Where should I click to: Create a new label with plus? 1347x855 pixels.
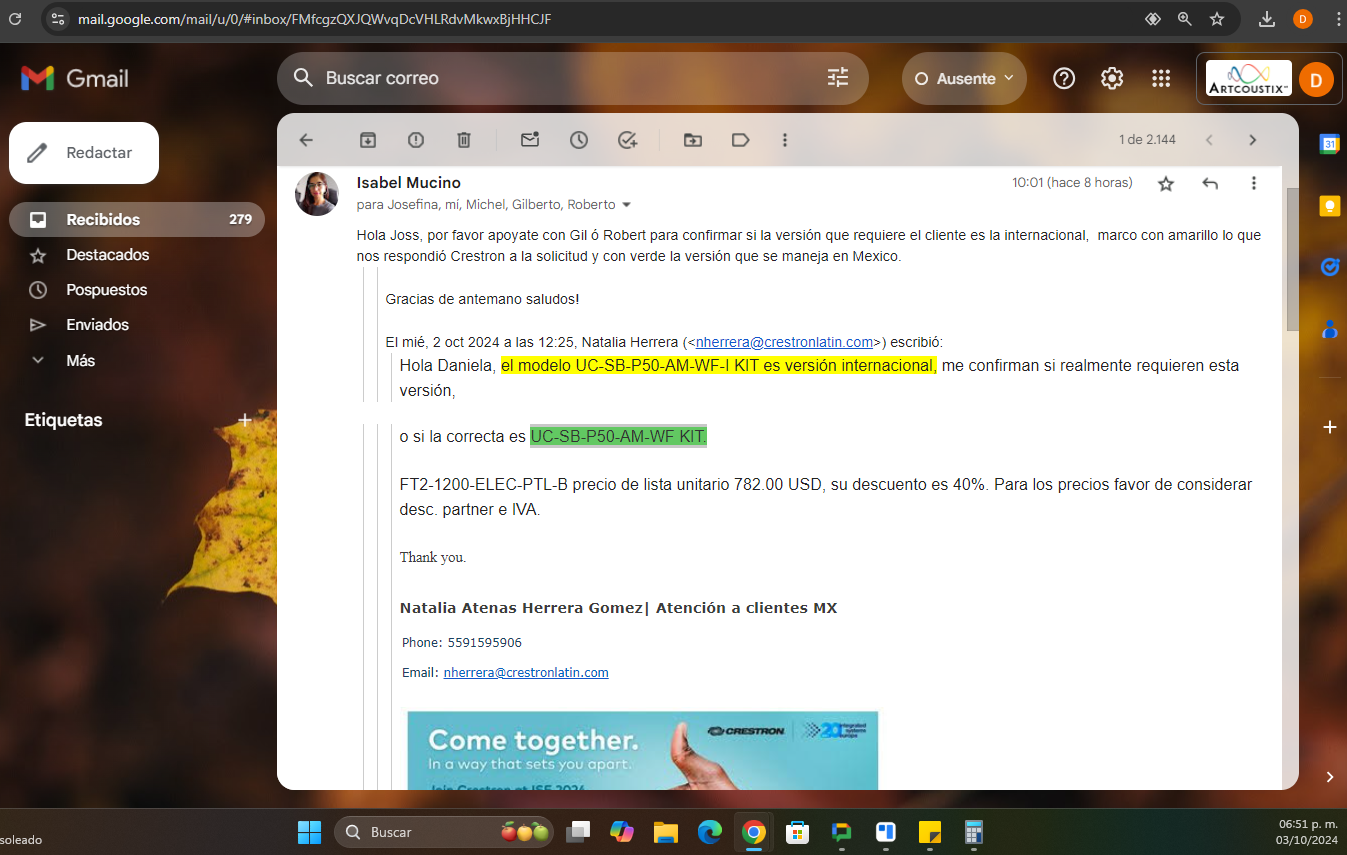point(245,420)
